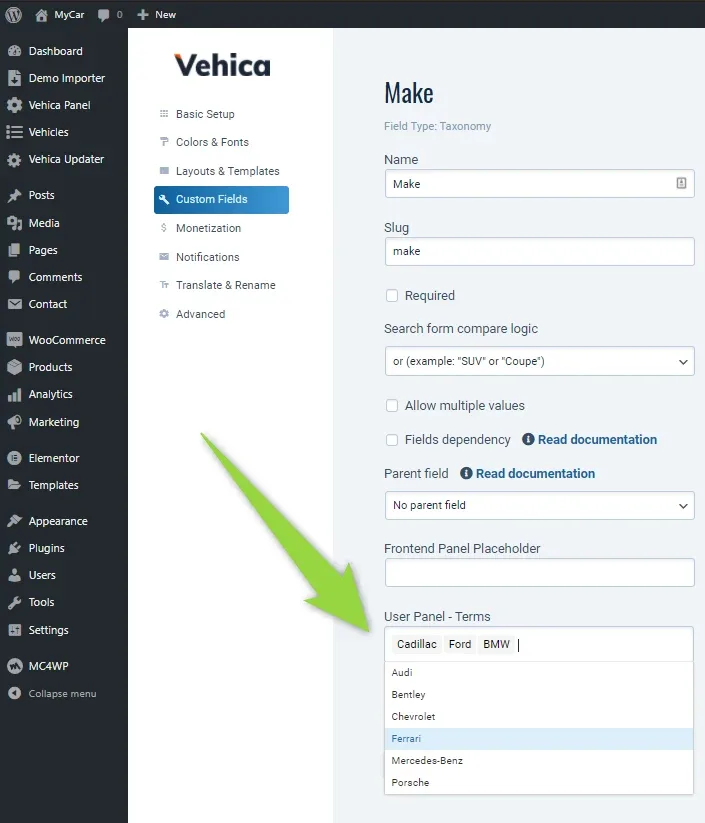Select Audi from terms list
Viewport: 705px width, 823px height.
click(x=539, y=672)
